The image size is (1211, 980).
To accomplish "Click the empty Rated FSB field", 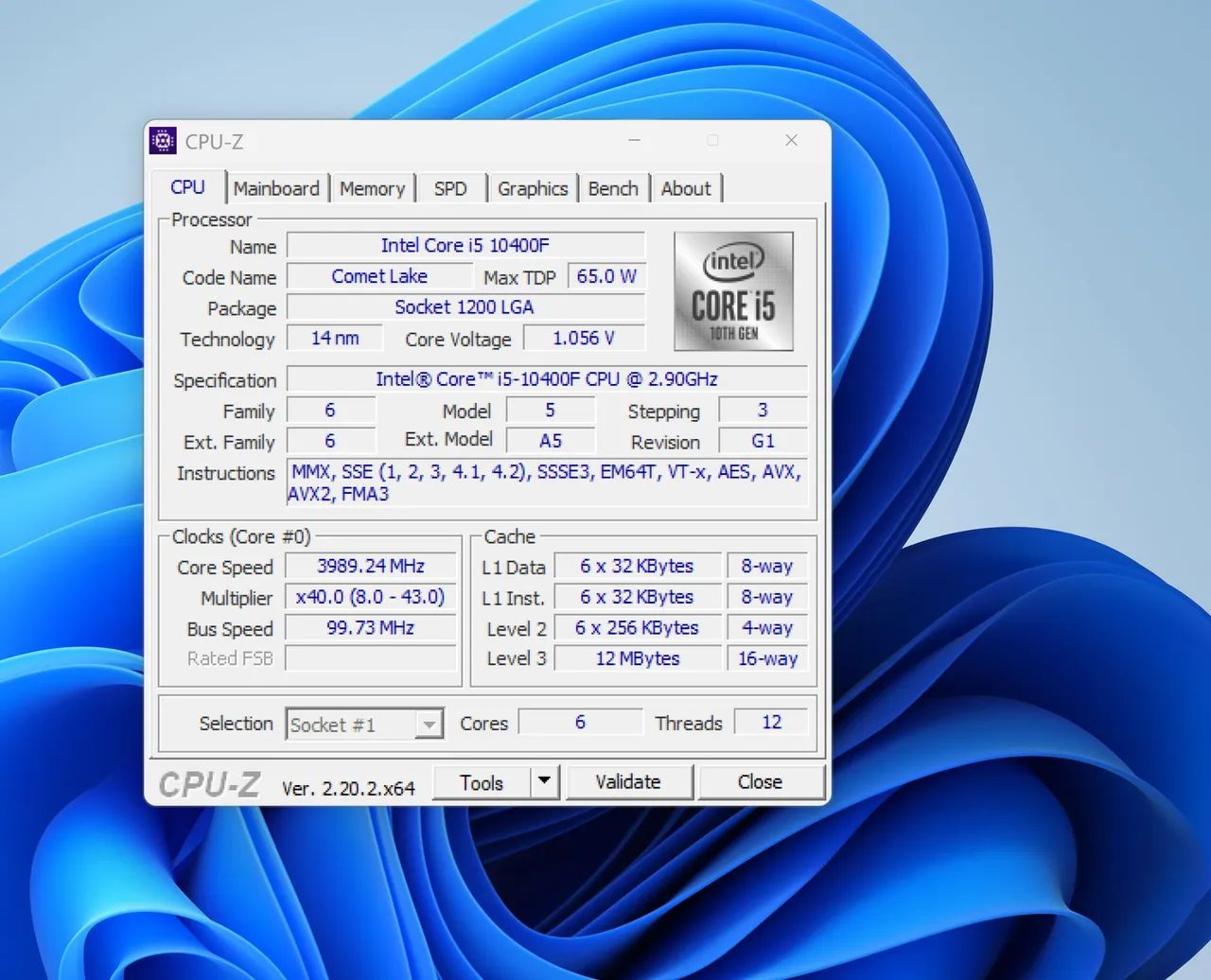I will [x=371, y=658].
